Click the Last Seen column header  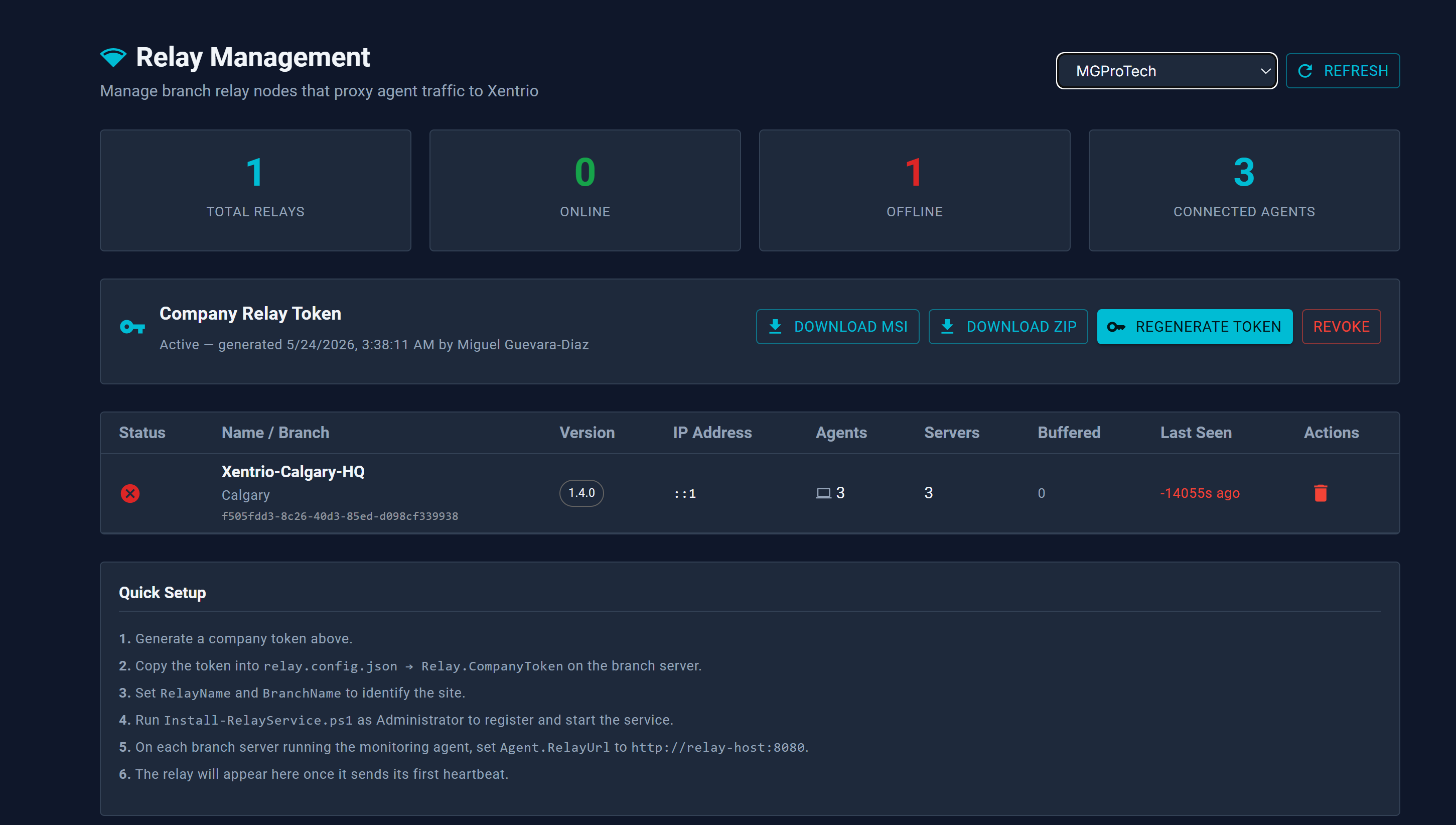pos(1196,433)
